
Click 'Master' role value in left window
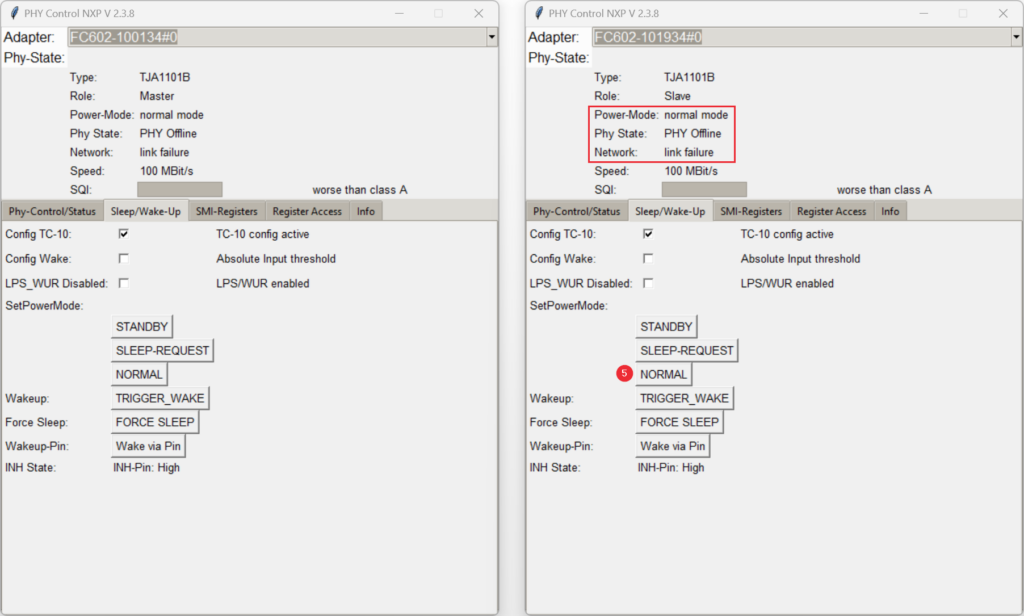click(x=157, y=96)
